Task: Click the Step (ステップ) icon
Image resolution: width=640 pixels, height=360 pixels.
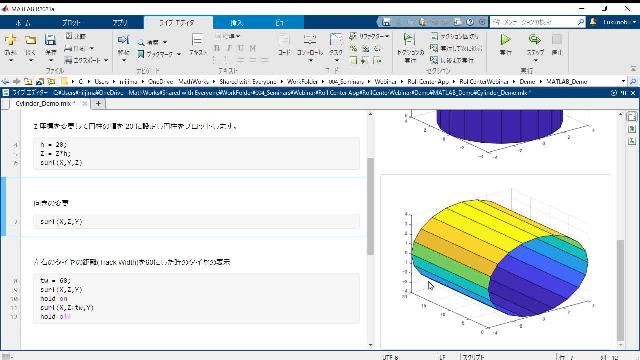Action: click(x=535, y=40)
